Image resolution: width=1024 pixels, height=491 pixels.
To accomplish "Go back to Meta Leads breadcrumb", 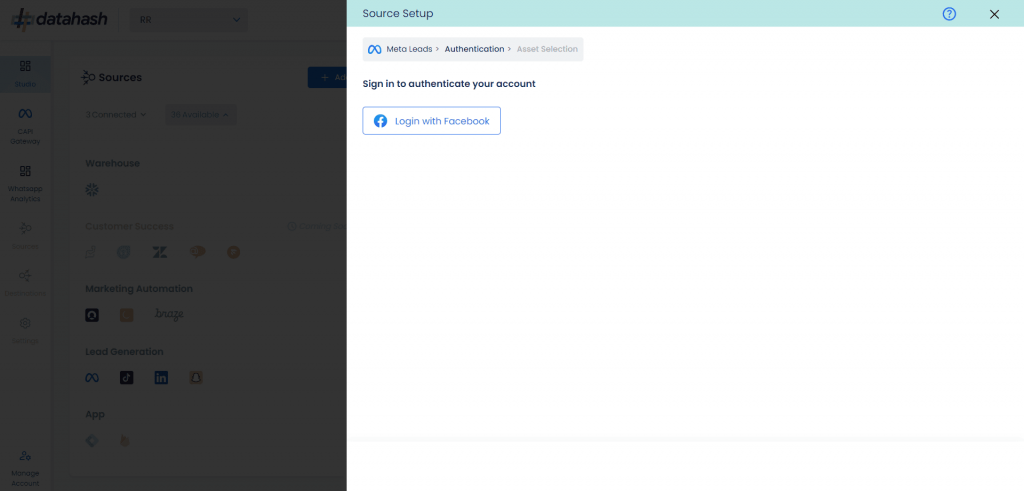I will (x=408, y=49).
